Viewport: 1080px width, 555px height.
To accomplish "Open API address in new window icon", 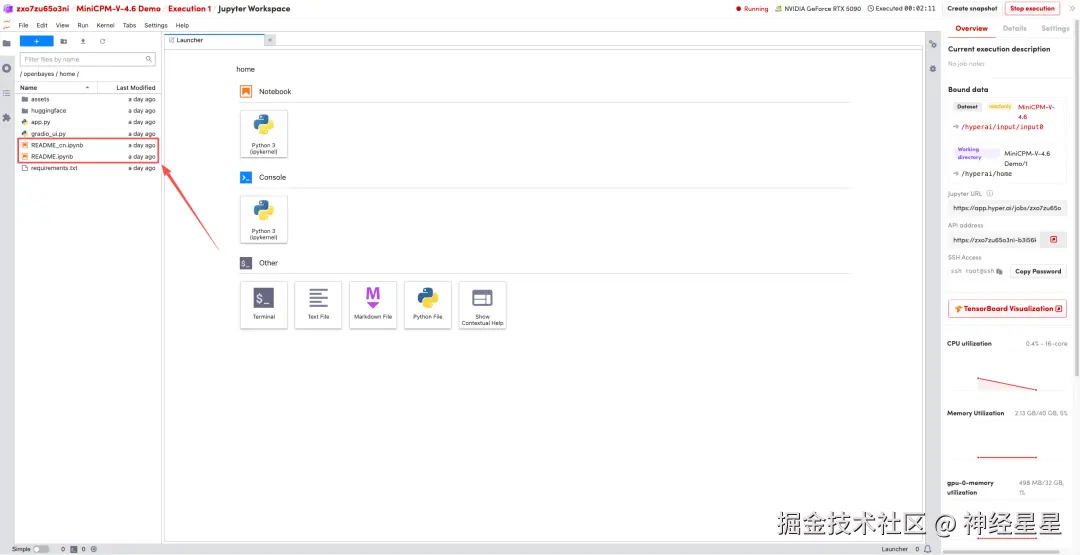I will click(x=1053, y=240).
